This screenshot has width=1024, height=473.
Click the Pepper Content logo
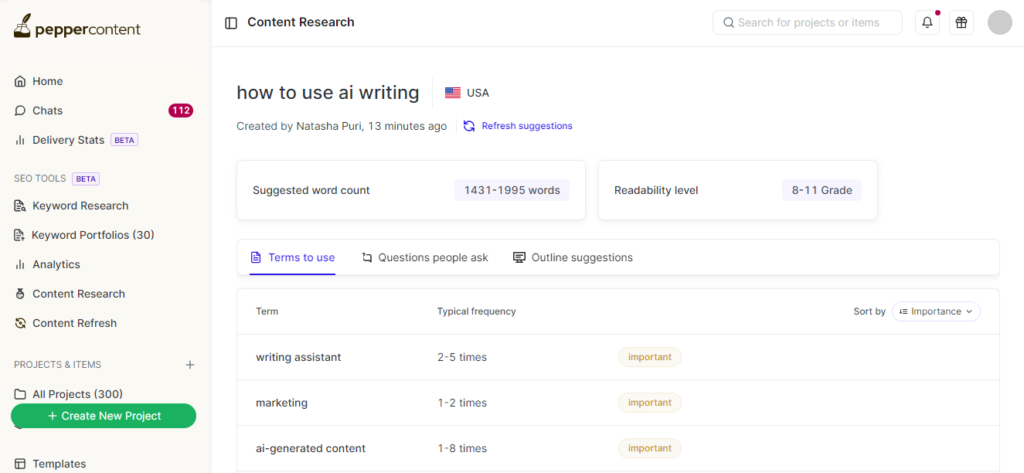point(77,28)
